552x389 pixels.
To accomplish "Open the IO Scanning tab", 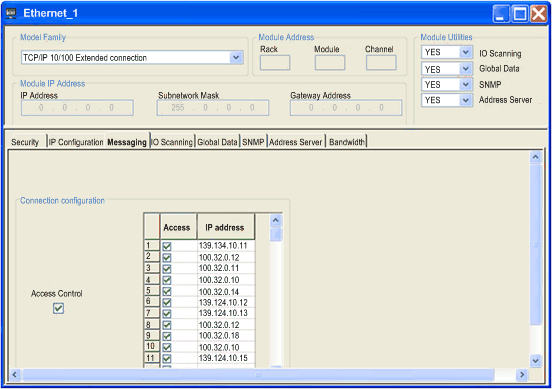I will click(172, 142).
